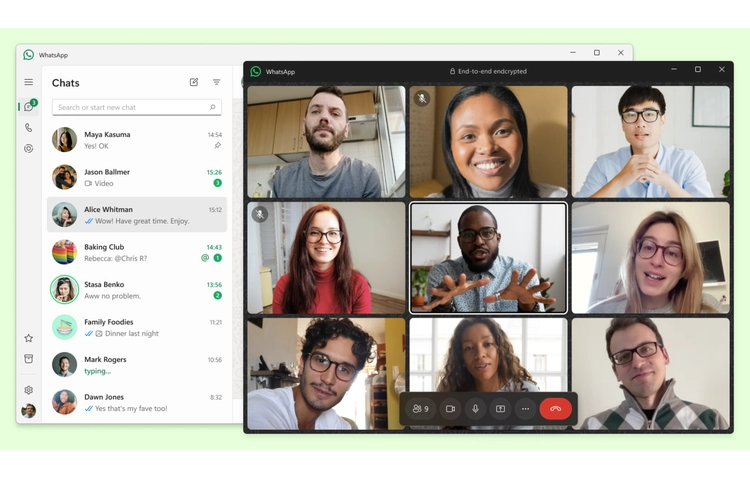Open the Calls tab phone icon
This screenshot has width=750, height=500.
[x=29, y=128]
